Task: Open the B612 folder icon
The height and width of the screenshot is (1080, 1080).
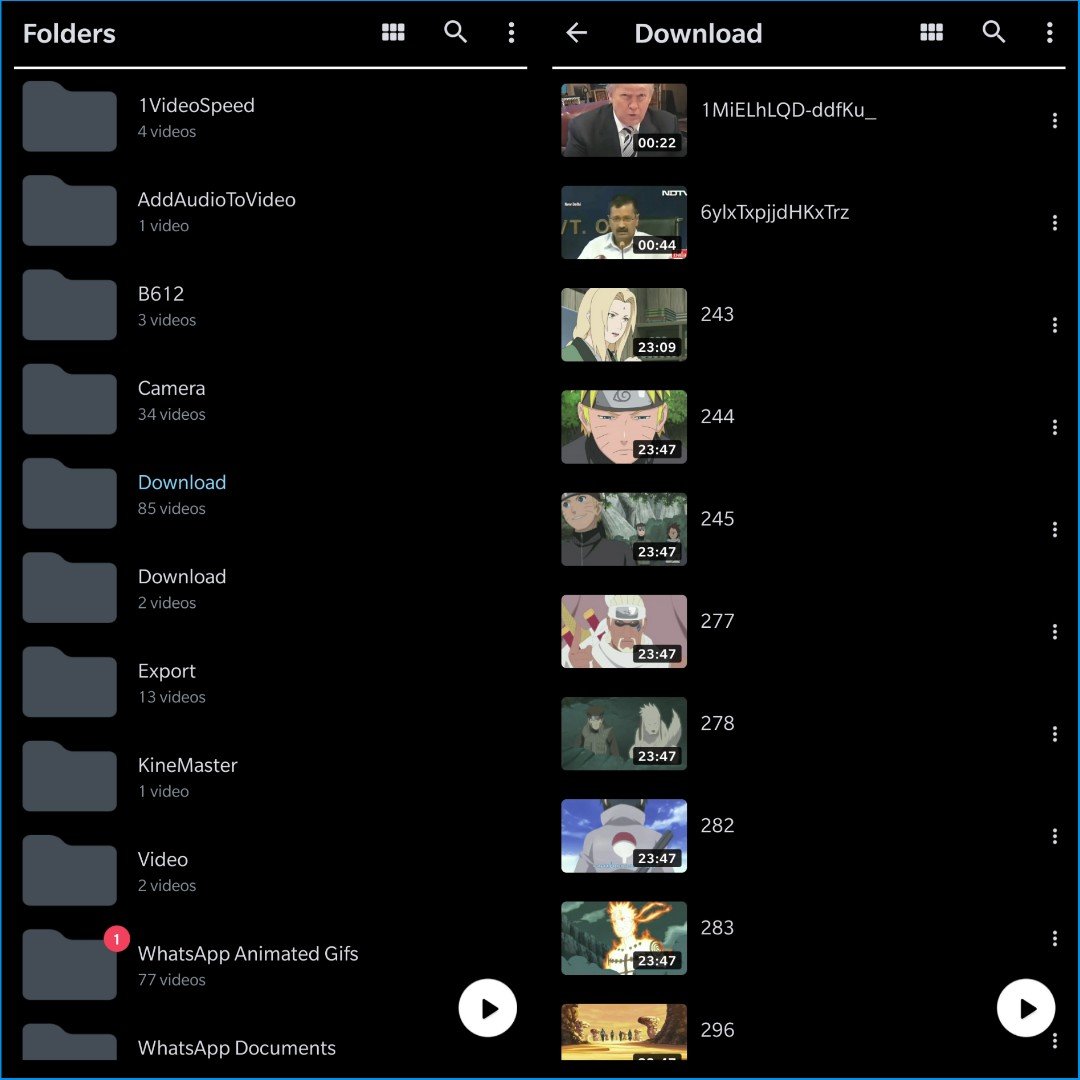Action: (x=70, y=305)
